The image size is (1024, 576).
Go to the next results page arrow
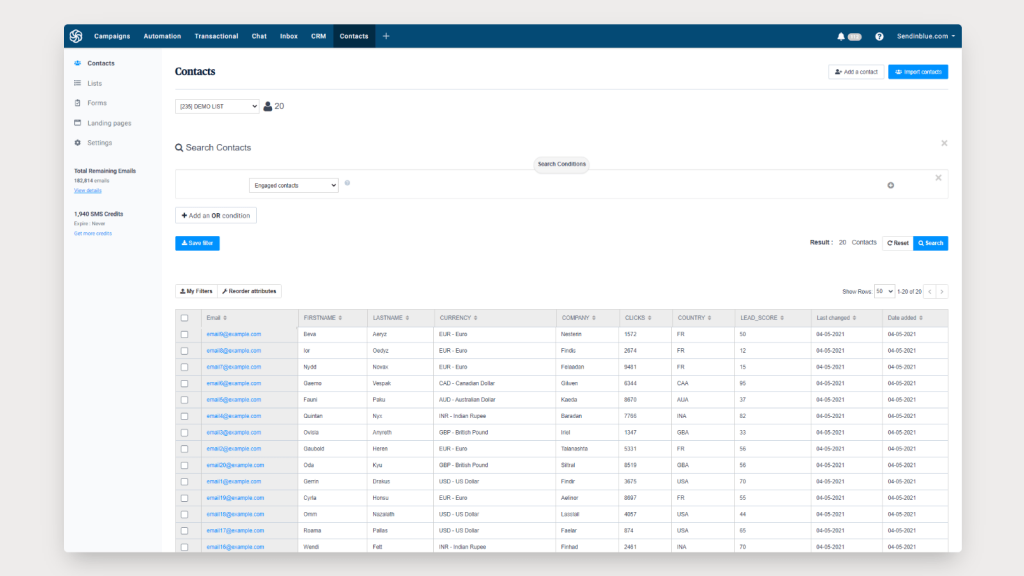click(x=942, y=292)
